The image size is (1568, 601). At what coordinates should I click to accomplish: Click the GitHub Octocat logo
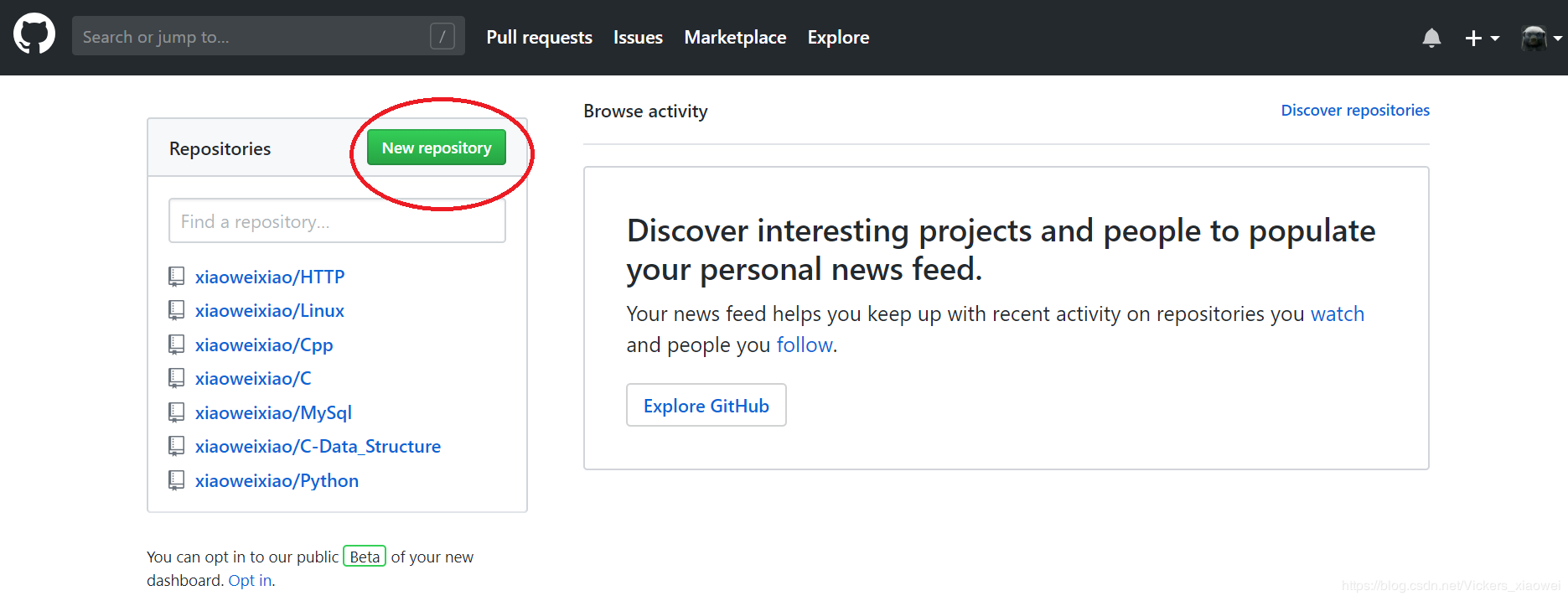pyautogui.click(x=34, y=34)
